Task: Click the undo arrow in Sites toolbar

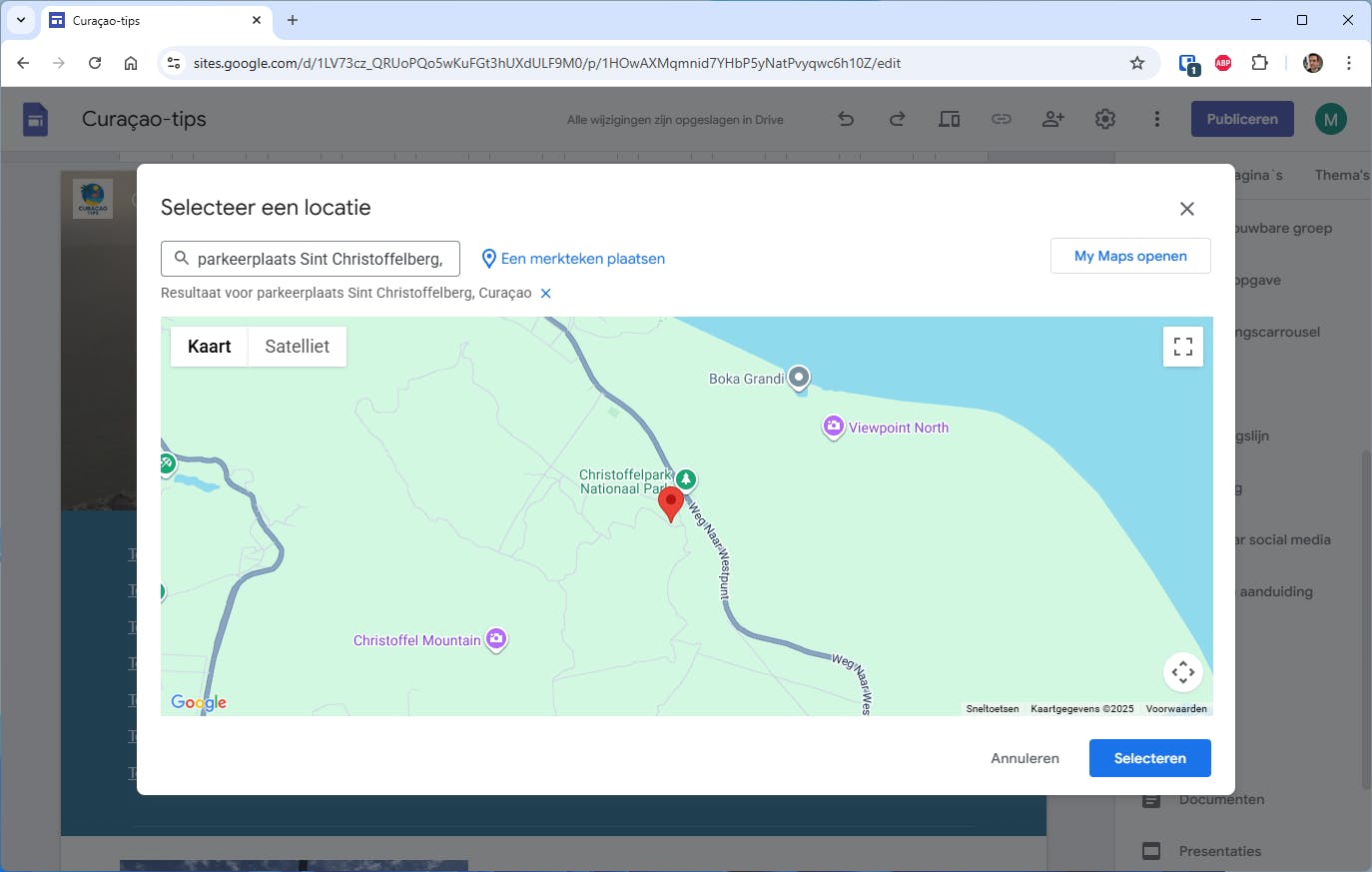Action: (846, 119)
